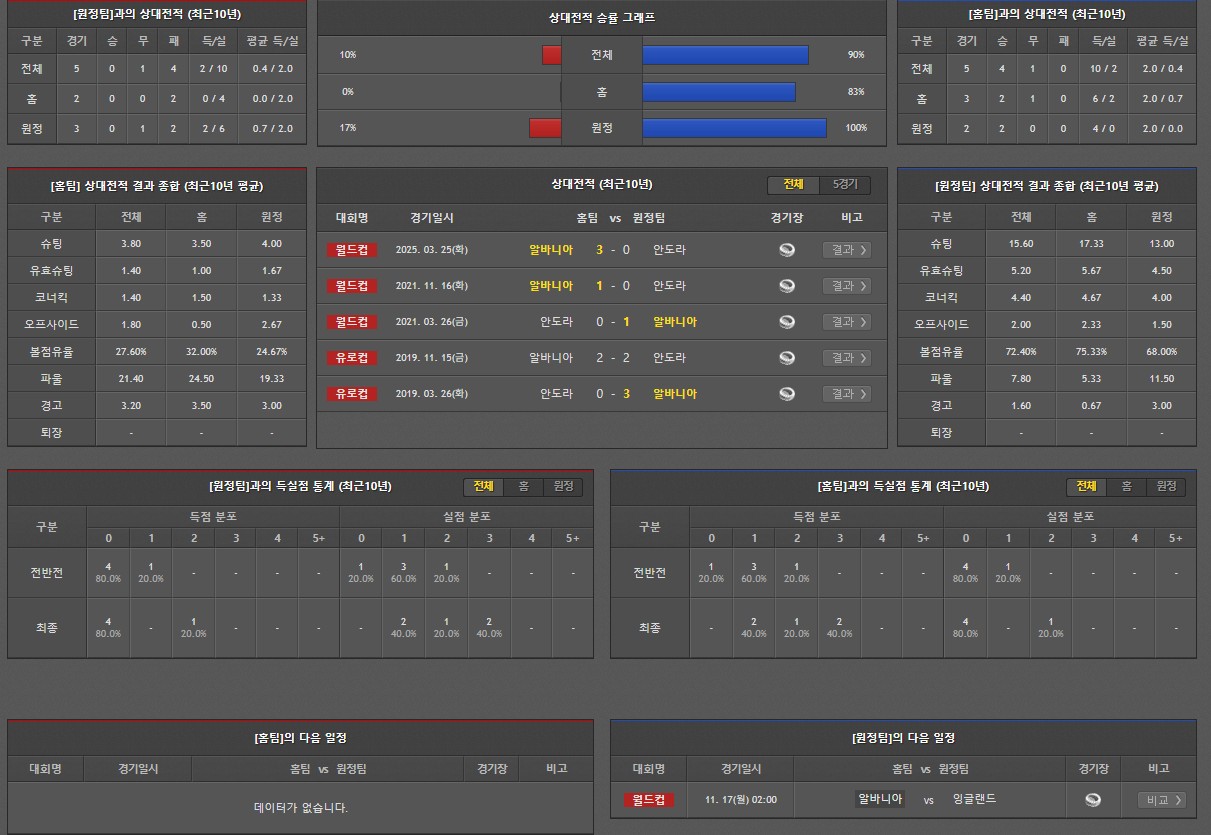Switch [원정팀]과의 득실점 통계 to 원정

click(x=563, y=486)
